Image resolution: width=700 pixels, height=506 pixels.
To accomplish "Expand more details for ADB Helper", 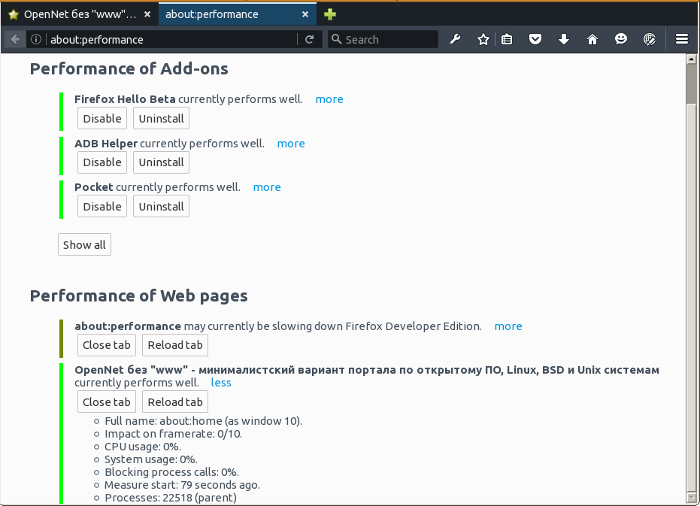I will [291, 143].
